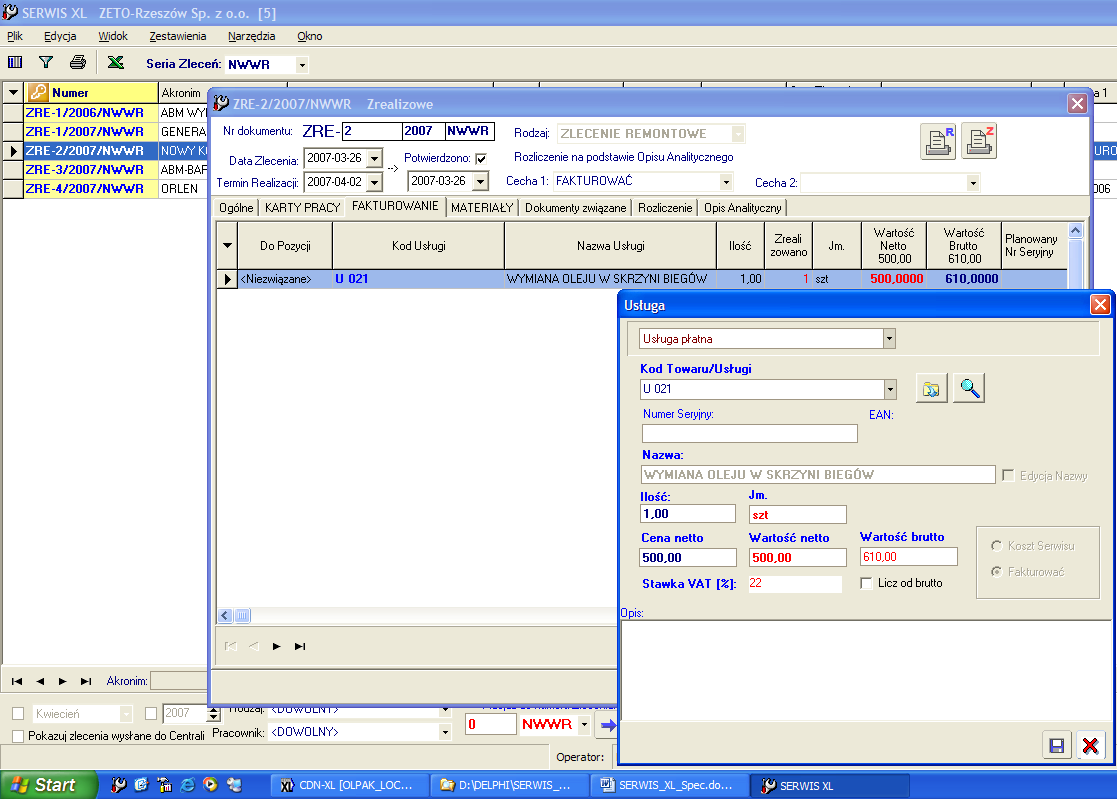The image size is (1117, 799).
Task: Switch to the KARTY PRACY tab
Action: 302,208
